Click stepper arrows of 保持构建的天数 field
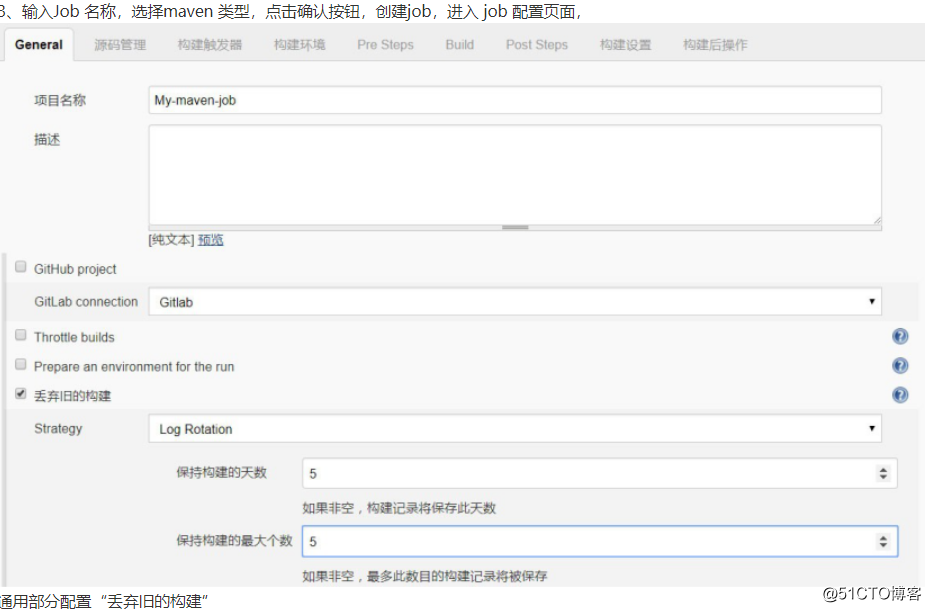 point(883,473)
